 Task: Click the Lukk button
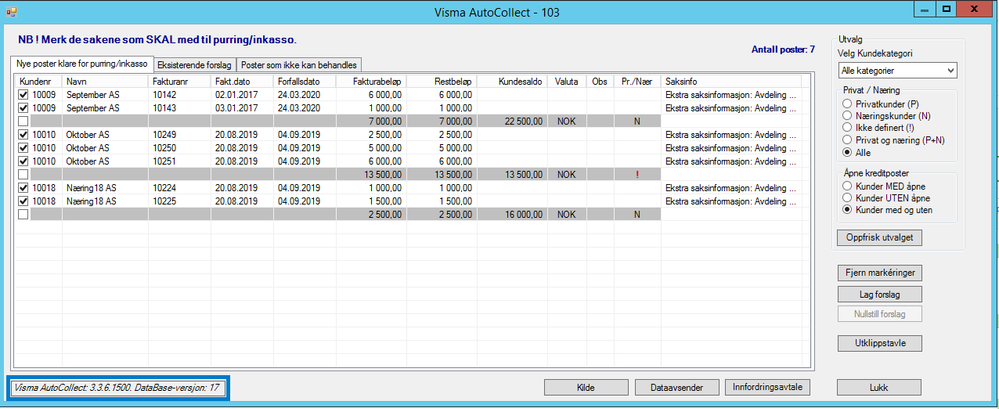(x=879, y=387)
